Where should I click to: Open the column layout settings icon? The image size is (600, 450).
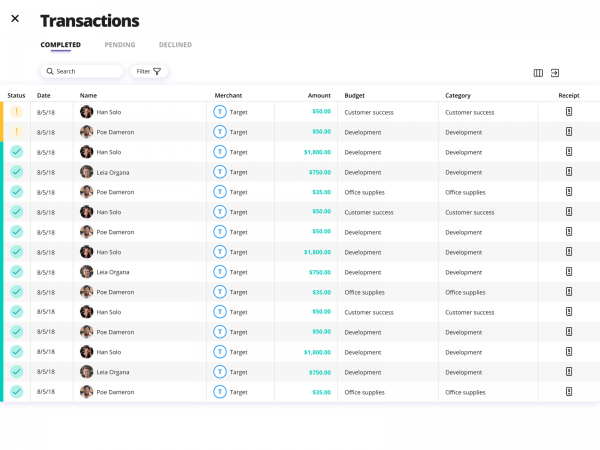pyautogui.click(x=538, y=72)
